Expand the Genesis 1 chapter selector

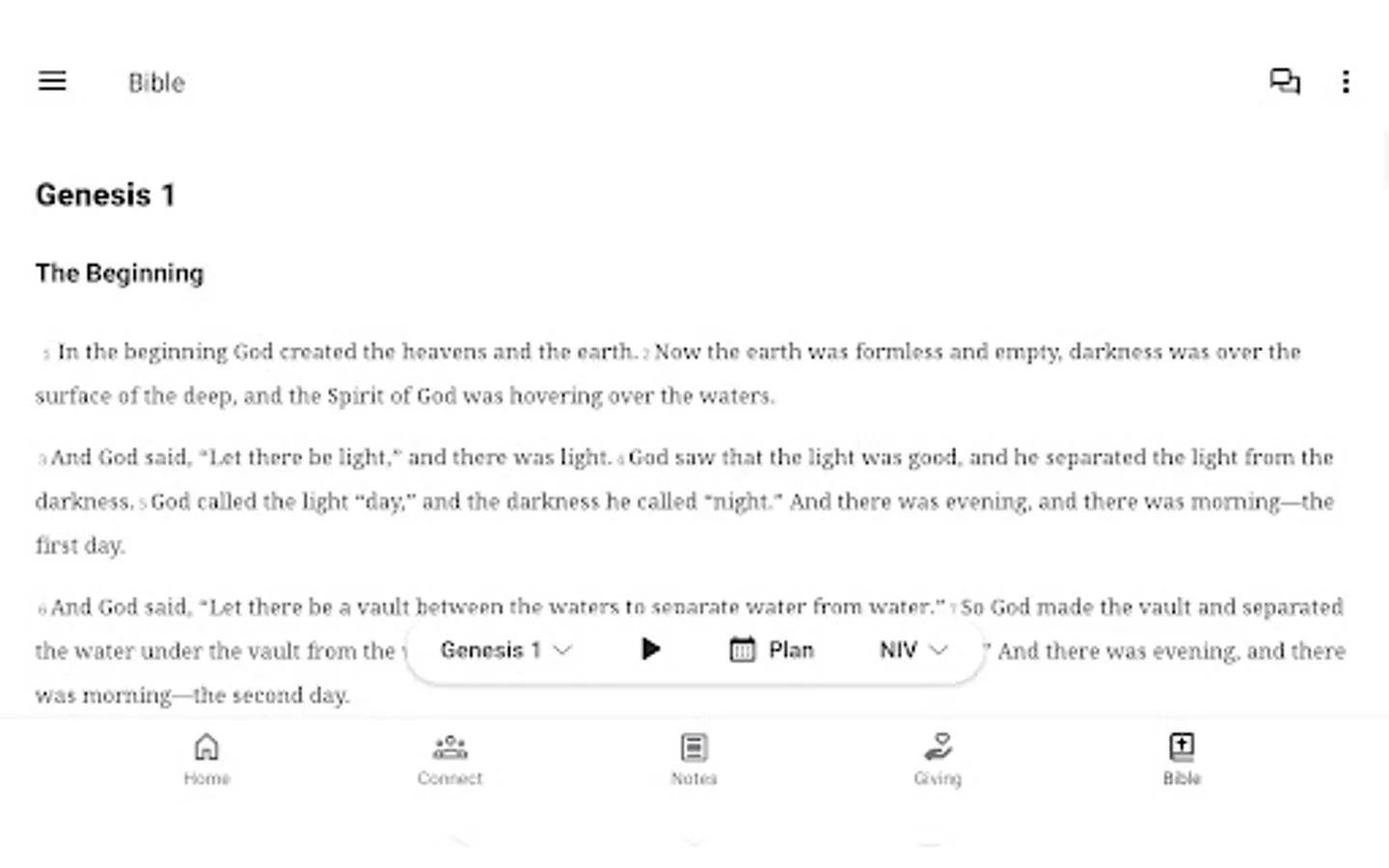[506, 650]
